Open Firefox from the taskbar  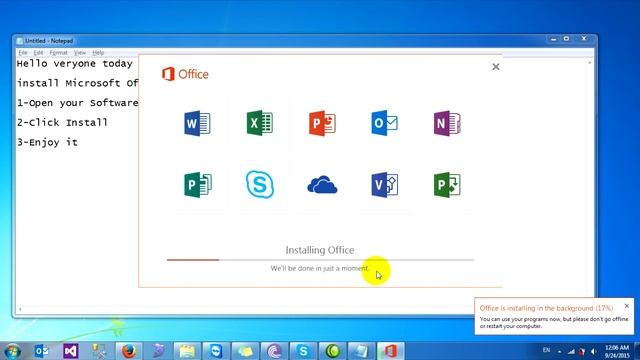pos(129,351)
